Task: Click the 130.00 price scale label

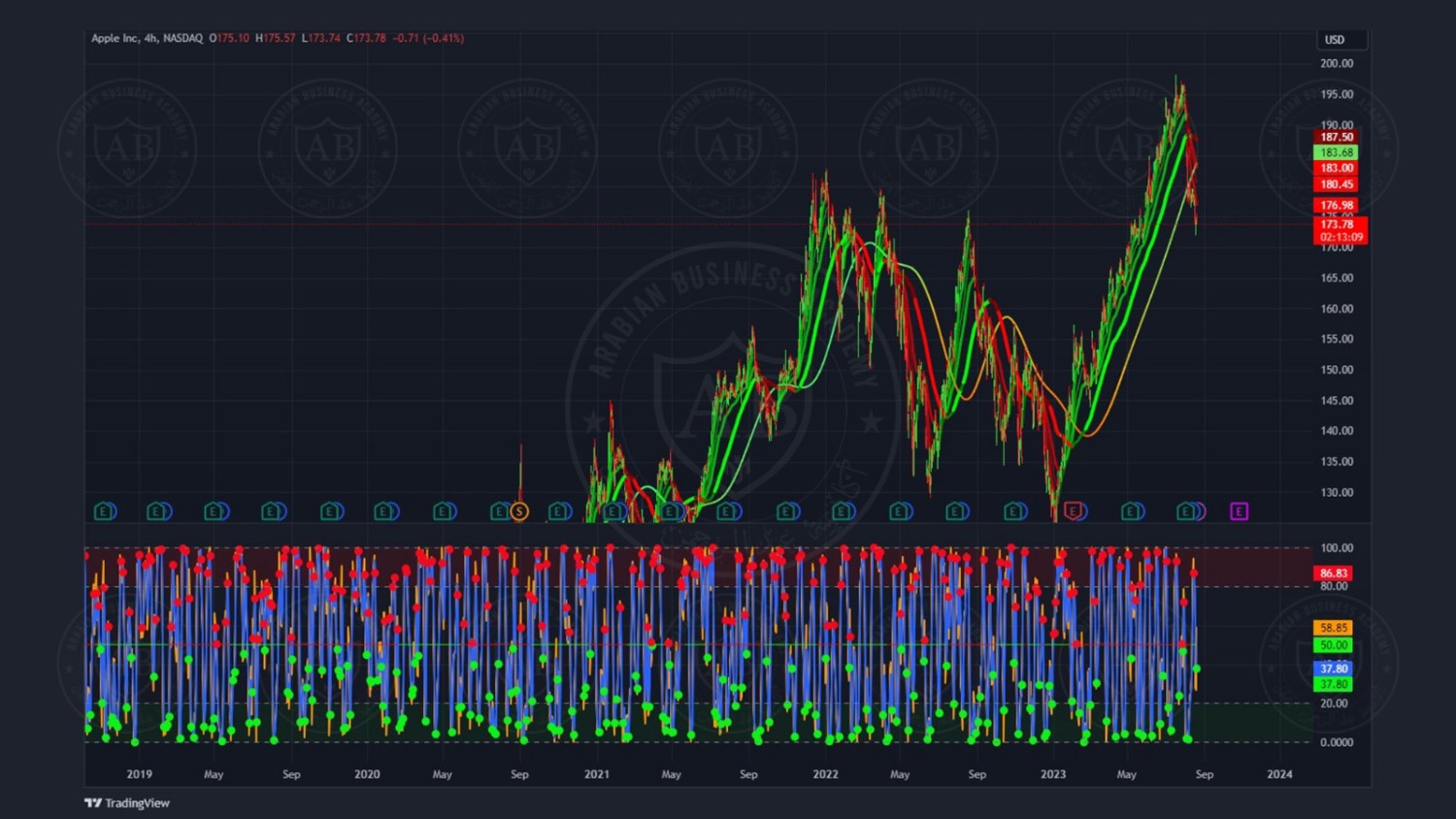Action: click(1337, 492)
